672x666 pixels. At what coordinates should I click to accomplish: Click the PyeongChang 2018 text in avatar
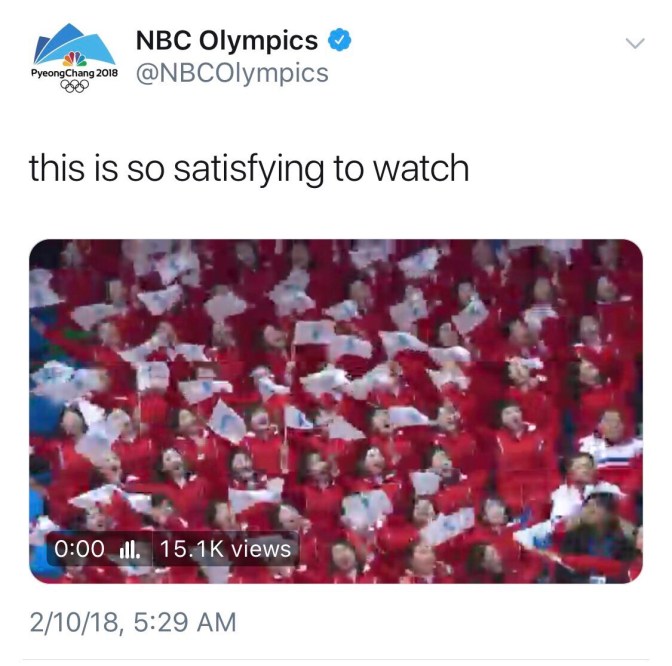point(74,73)
